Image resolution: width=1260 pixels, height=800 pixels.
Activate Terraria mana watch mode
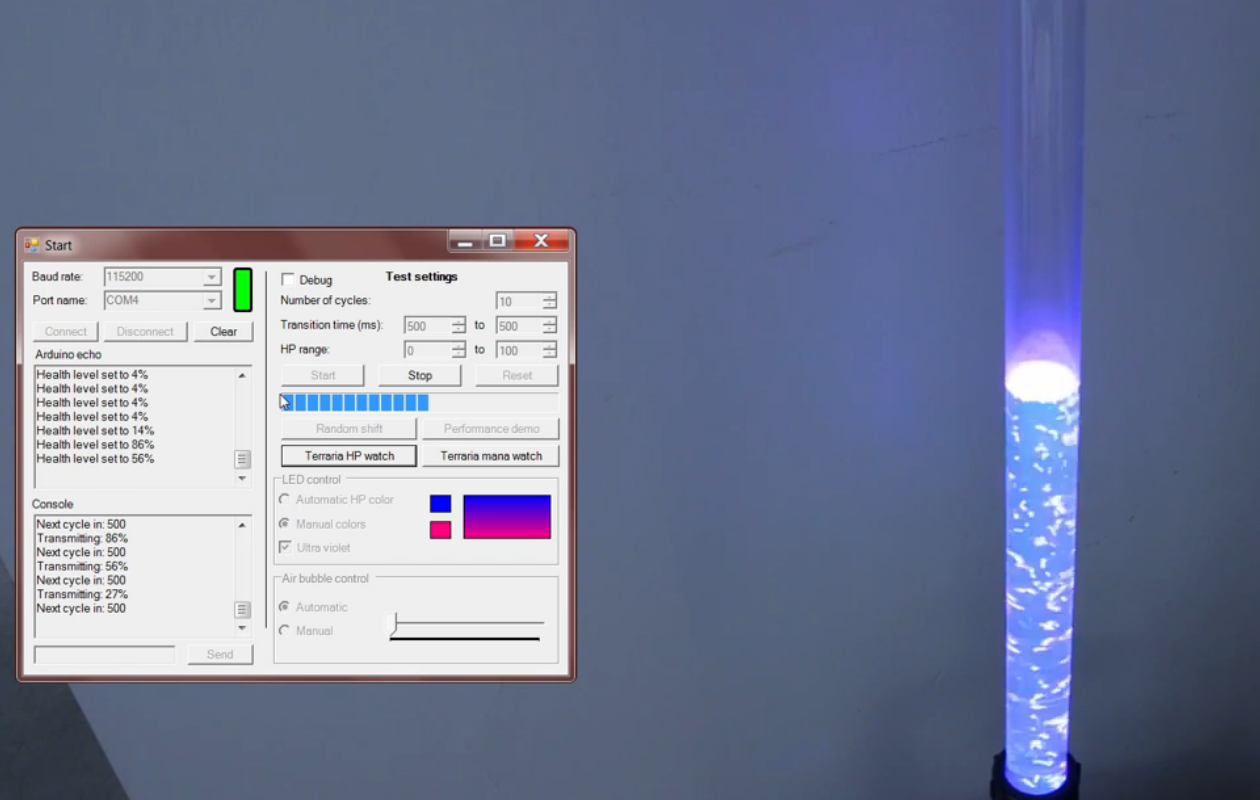[x=490, y=455]
